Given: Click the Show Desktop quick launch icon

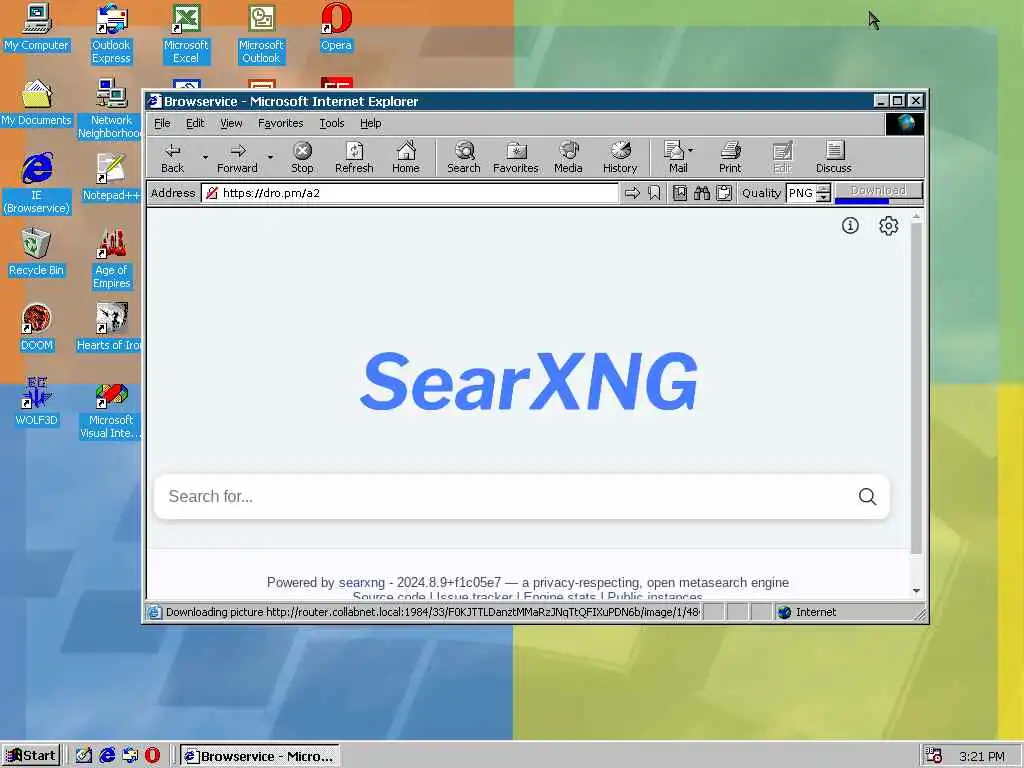Looking at the screenshot, I should click(x=84, y=756).
